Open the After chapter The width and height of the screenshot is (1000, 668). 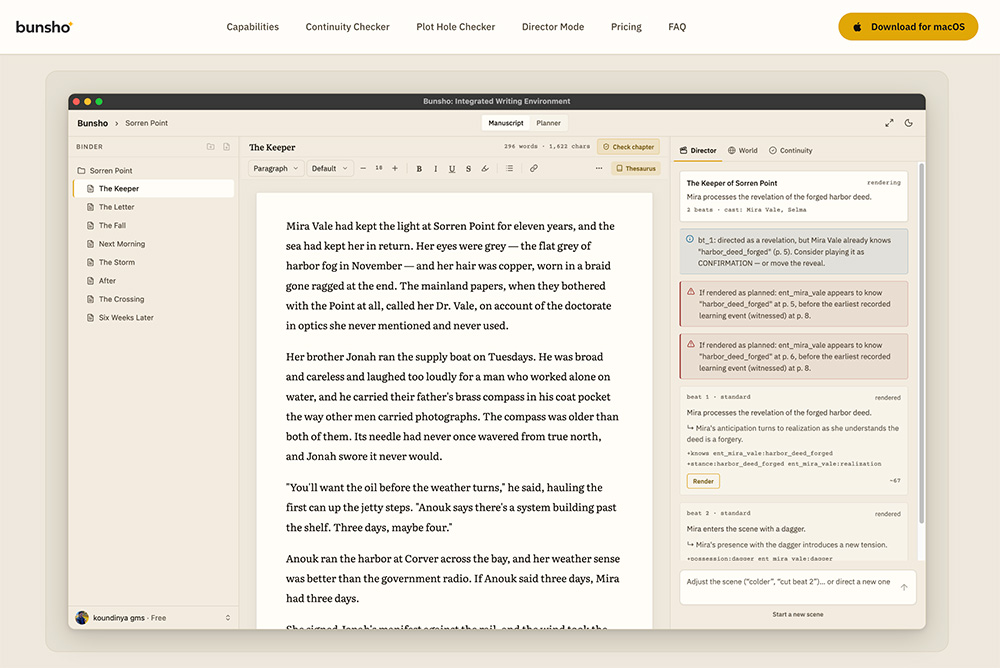point(153,281)
